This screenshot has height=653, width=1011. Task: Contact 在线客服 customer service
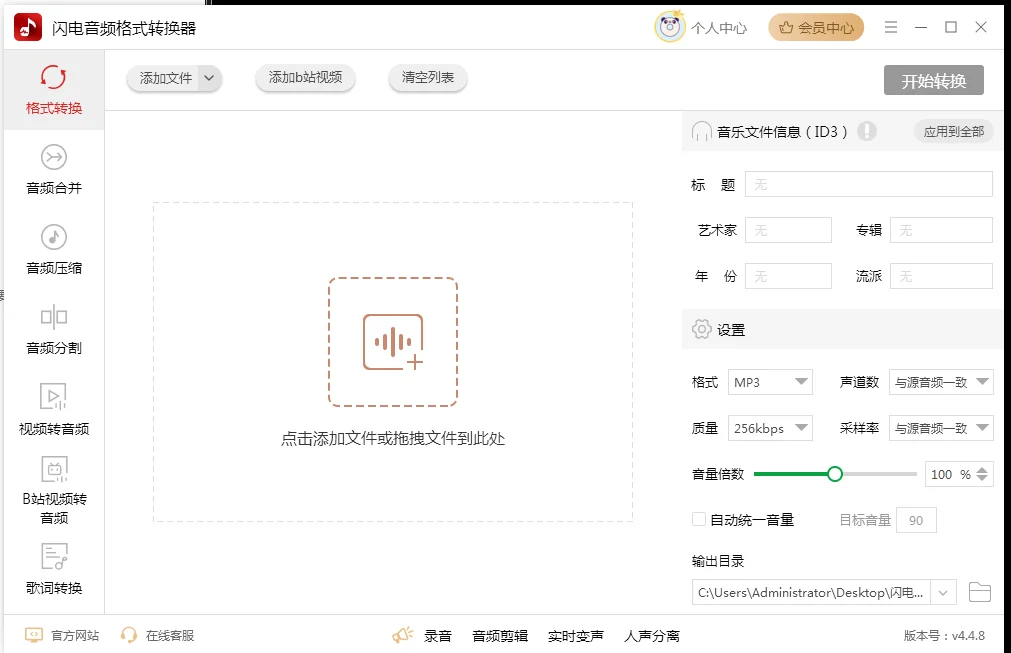(172, 635)
